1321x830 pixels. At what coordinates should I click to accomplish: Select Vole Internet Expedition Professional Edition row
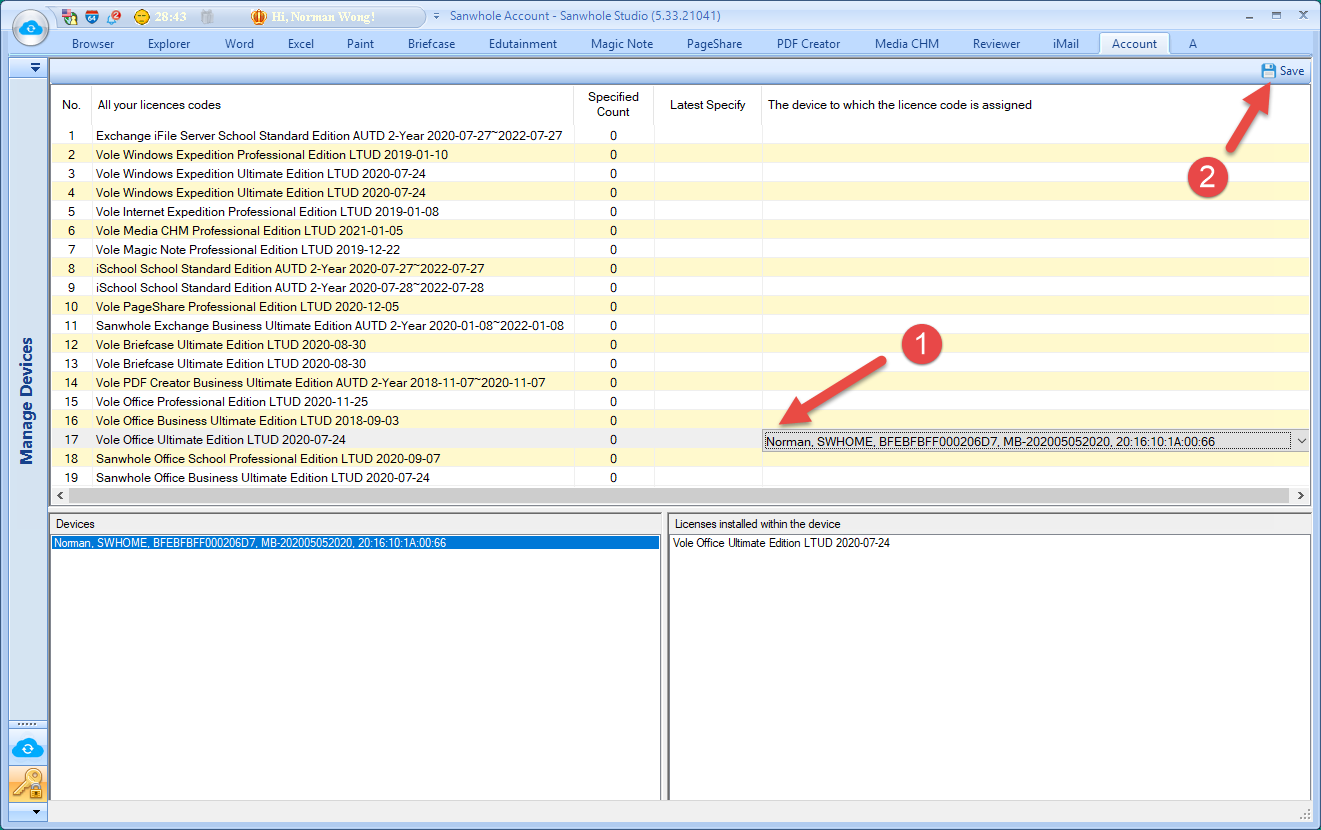tap(680, 212)
